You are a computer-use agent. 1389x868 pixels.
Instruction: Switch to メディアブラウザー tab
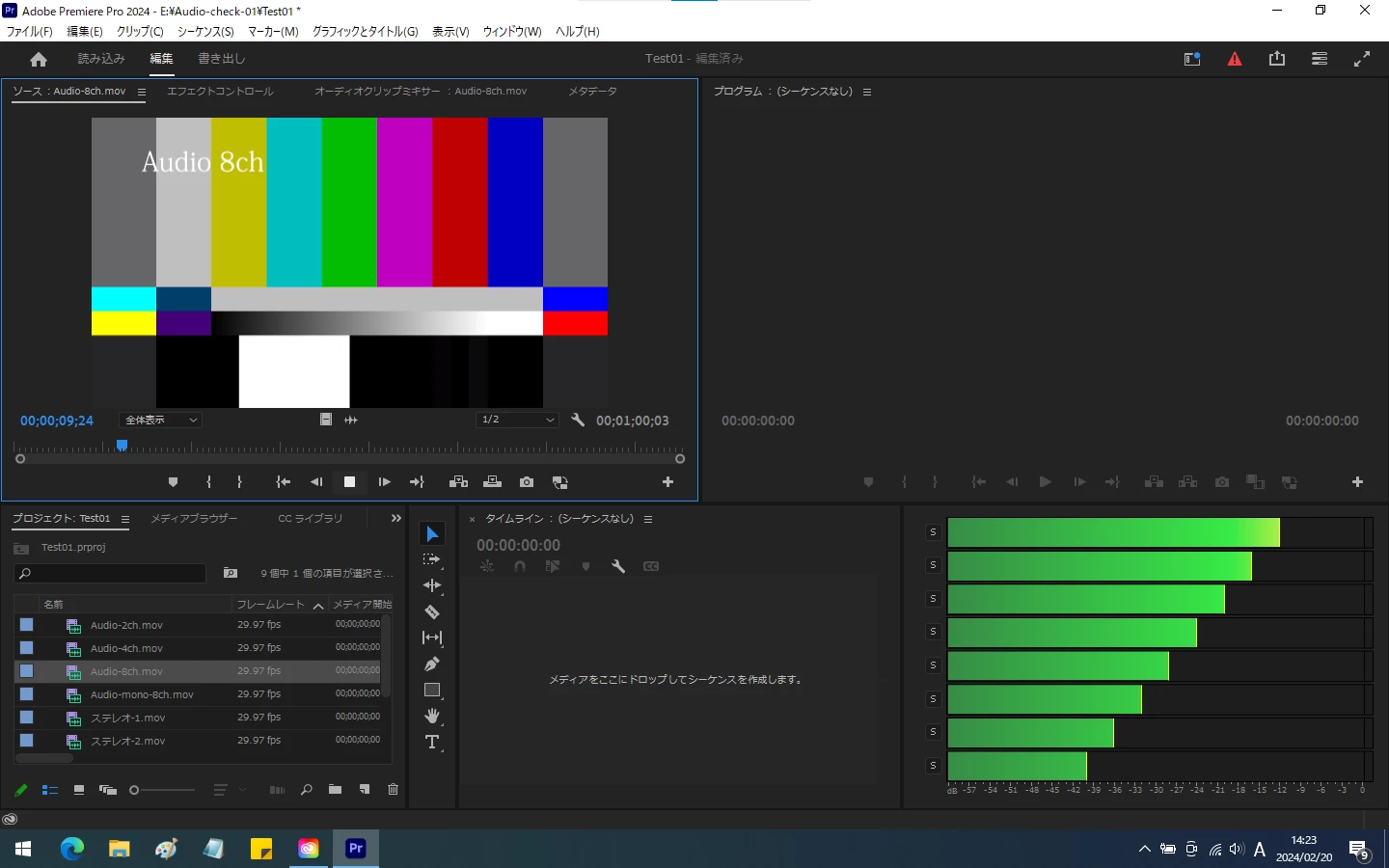[194, 519]
